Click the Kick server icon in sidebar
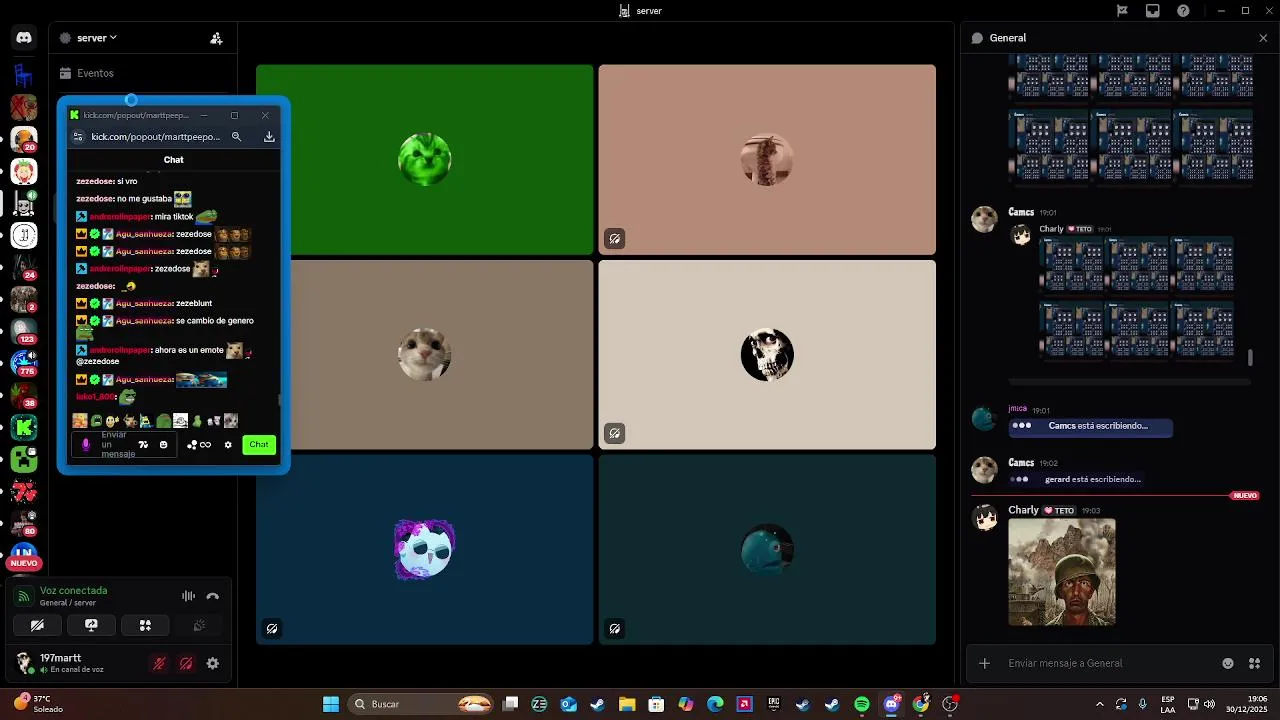Image resolution: width=1280 pixels, height=720 pixels. tap(24, 428)
